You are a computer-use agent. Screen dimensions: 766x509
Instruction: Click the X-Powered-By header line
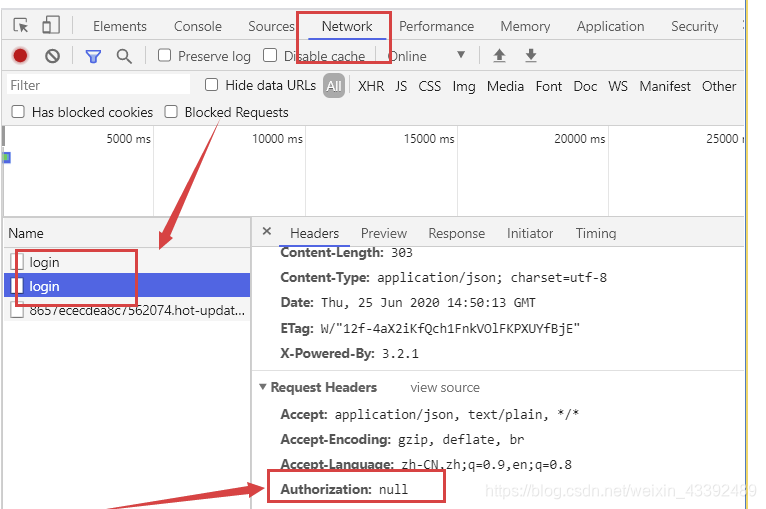point(349,353)
